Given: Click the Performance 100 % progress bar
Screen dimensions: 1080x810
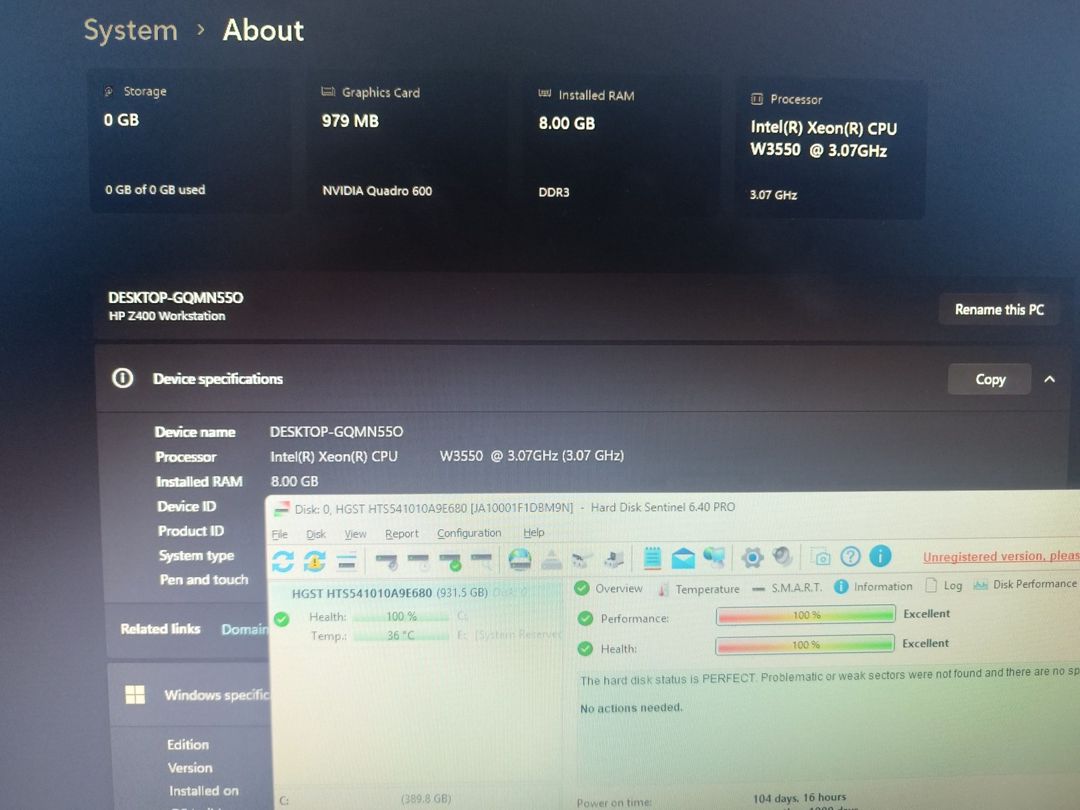Looking at the screenshot, I should pos(805,614).
